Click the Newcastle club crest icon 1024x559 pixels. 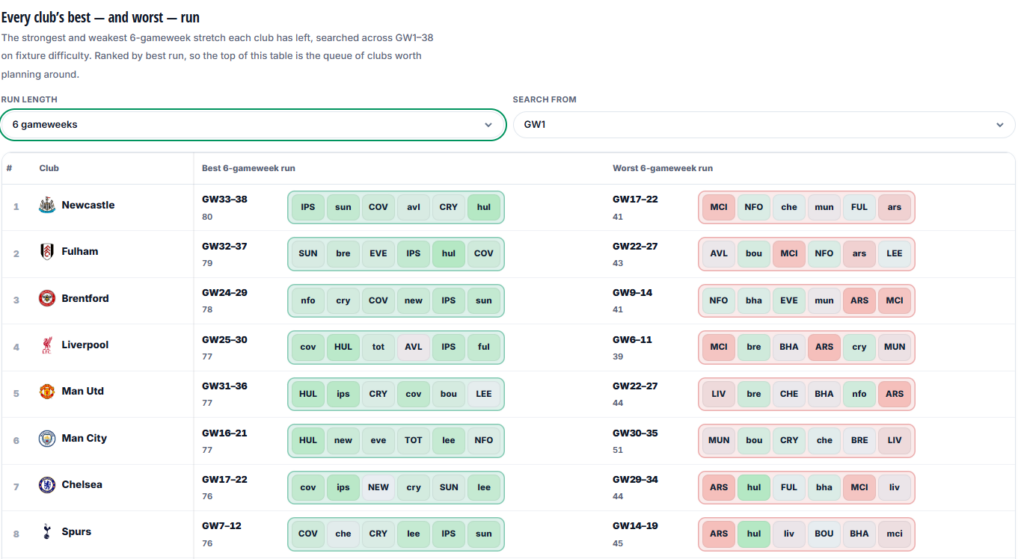click(x=47, y=205)
